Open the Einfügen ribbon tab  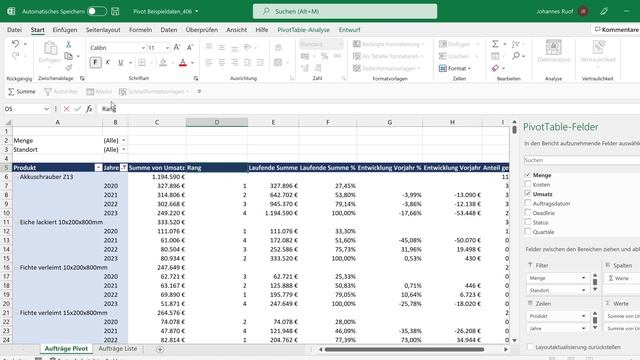click(65, 30)
